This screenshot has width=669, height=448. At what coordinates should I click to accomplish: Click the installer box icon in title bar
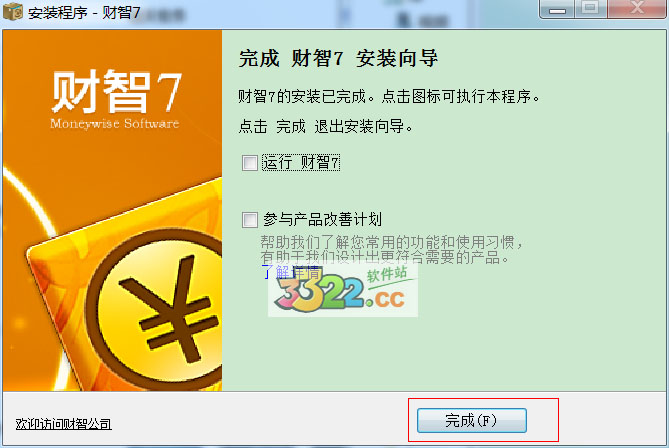click(x=13, y=11)
